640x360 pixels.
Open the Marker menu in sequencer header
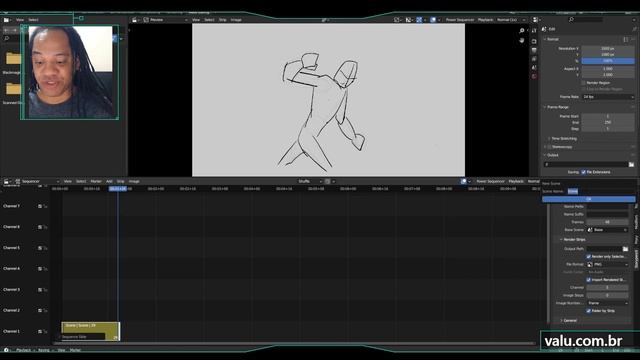pyautogui.click(x=96, y=181)
